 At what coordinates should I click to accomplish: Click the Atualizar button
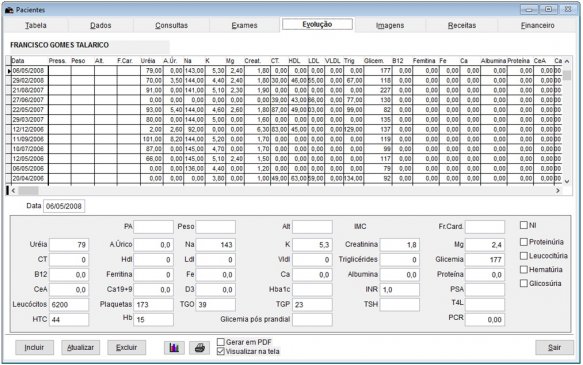(x=80, y=348)
